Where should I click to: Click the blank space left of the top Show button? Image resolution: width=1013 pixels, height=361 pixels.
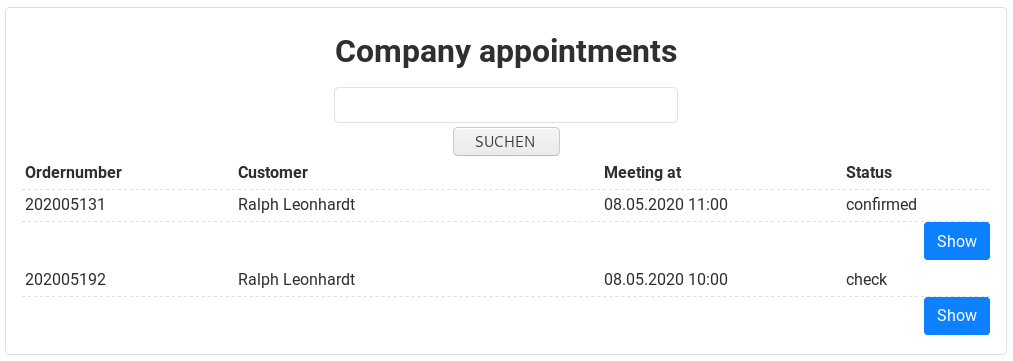[473, 241]
